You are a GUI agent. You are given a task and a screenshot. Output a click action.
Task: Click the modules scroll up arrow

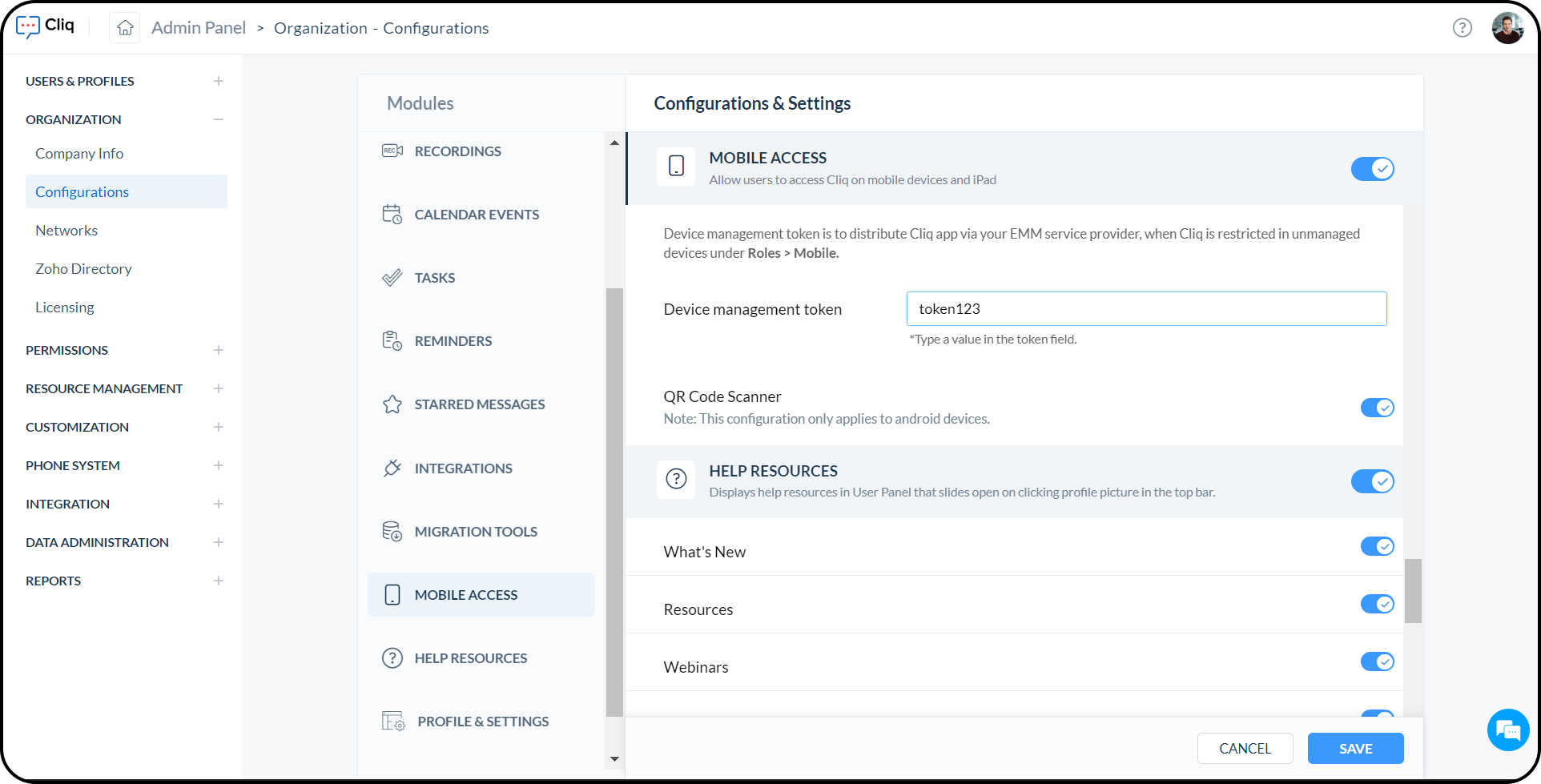614,143
